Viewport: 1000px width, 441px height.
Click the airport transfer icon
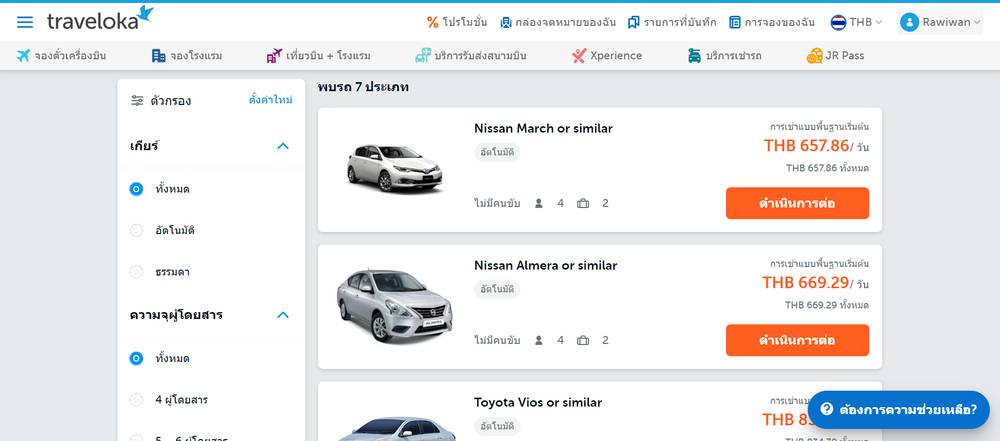[x=423, y=56]
